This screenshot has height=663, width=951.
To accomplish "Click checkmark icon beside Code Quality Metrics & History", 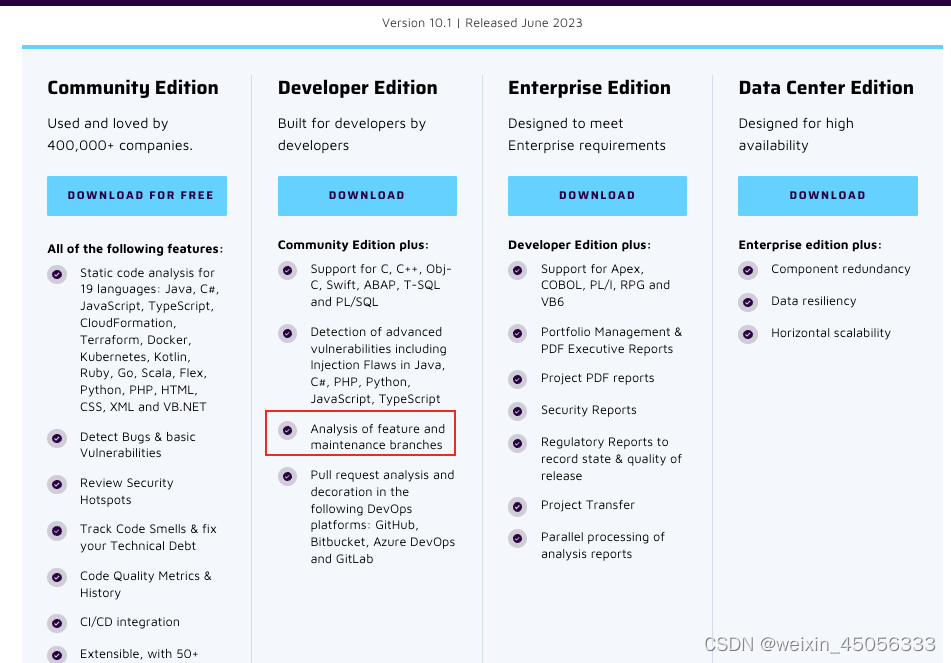I will [57, 577].
